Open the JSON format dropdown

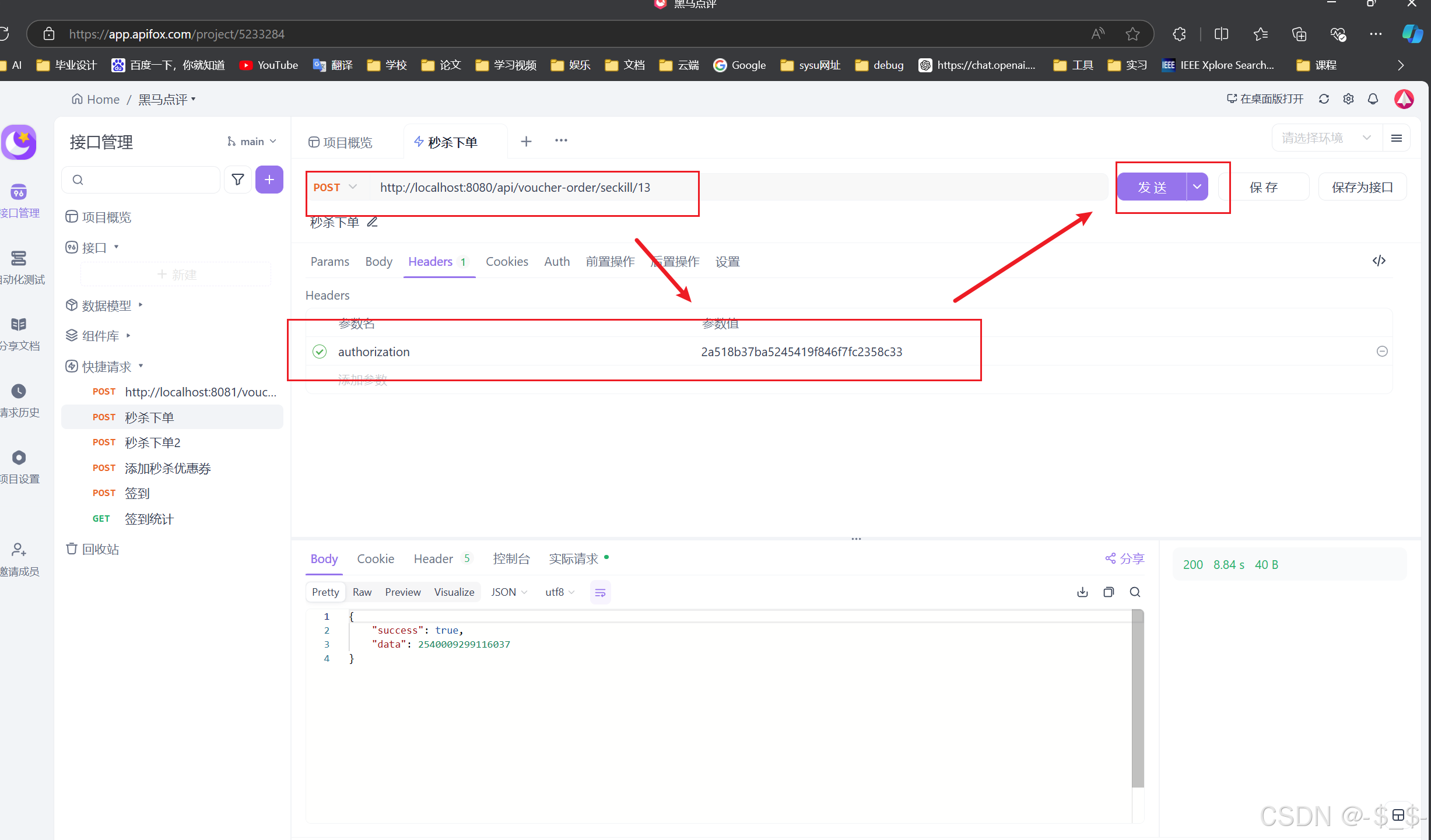[509, 592]
